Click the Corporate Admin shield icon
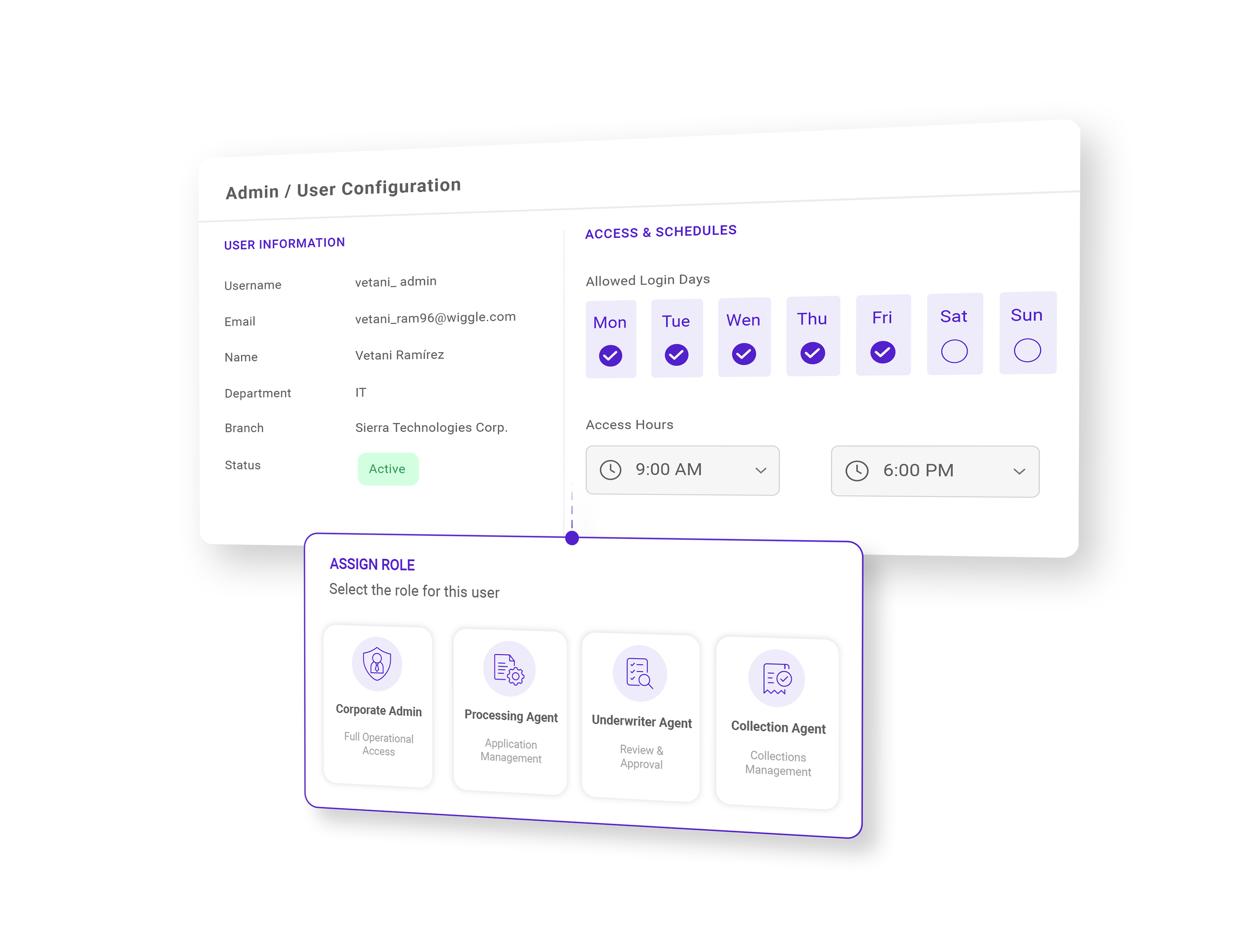Image resolution: width=1235 pixels, height=952 pixels. click(377, 664)
